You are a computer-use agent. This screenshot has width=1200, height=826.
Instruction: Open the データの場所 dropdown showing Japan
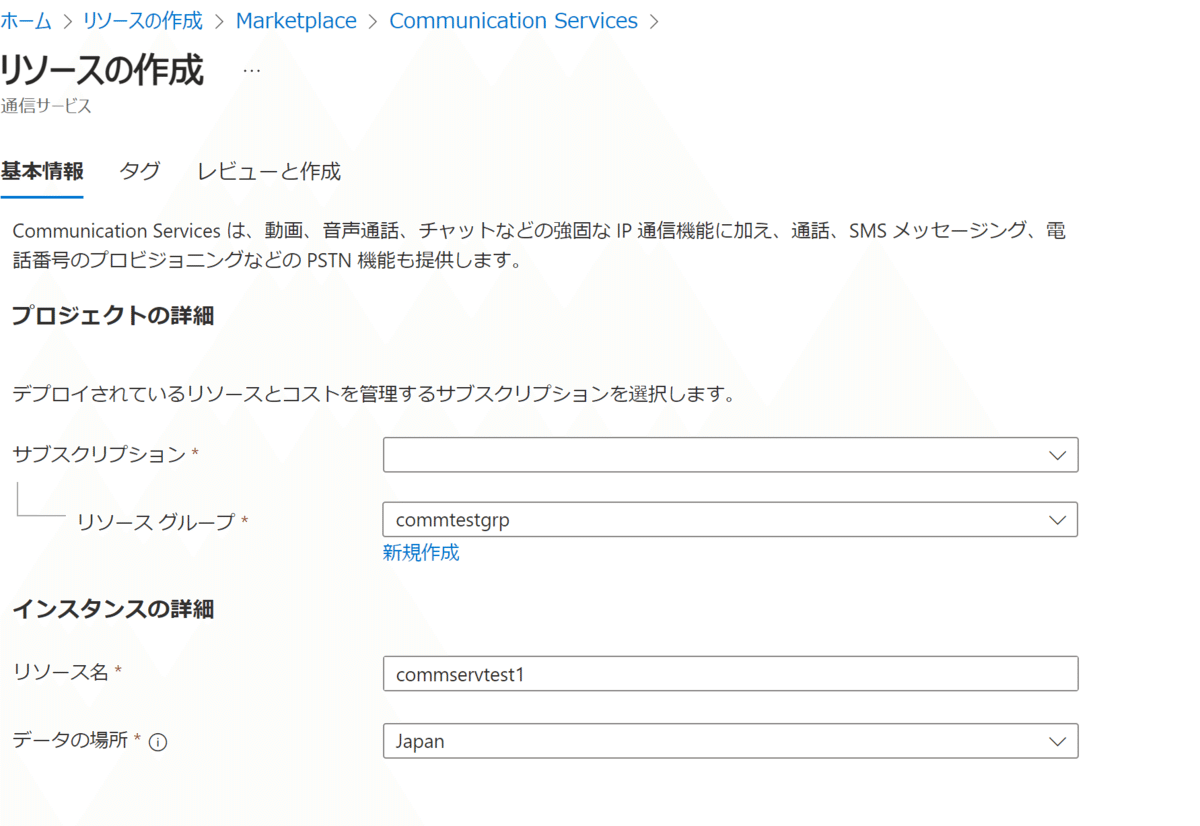coord(730,741)
